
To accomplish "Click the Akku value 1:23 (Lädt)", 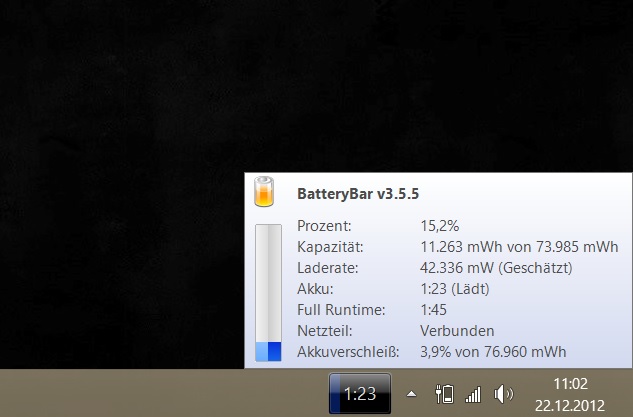I will [455, 289].
